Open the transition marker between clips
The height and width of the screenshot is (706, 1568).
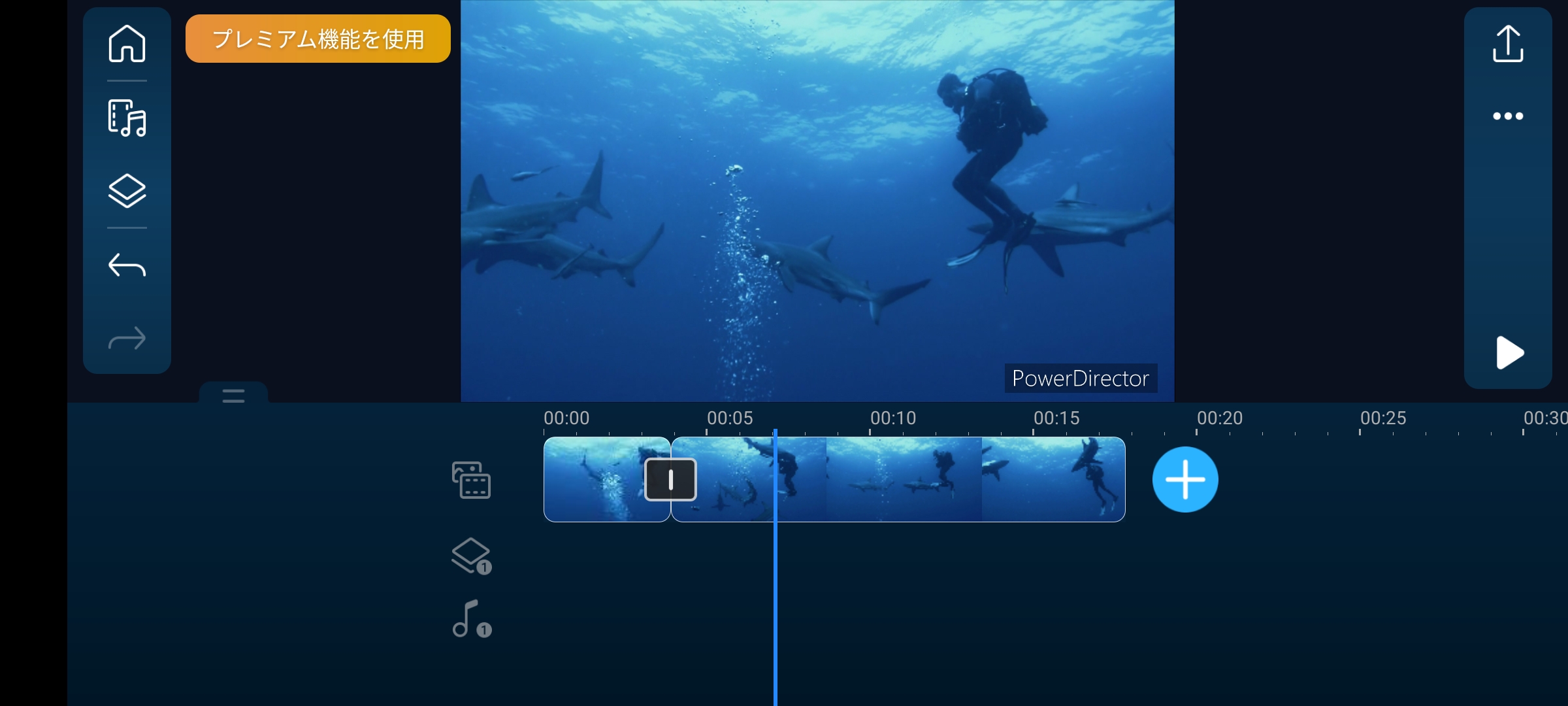pyautogui.click(x=670, y=480)
